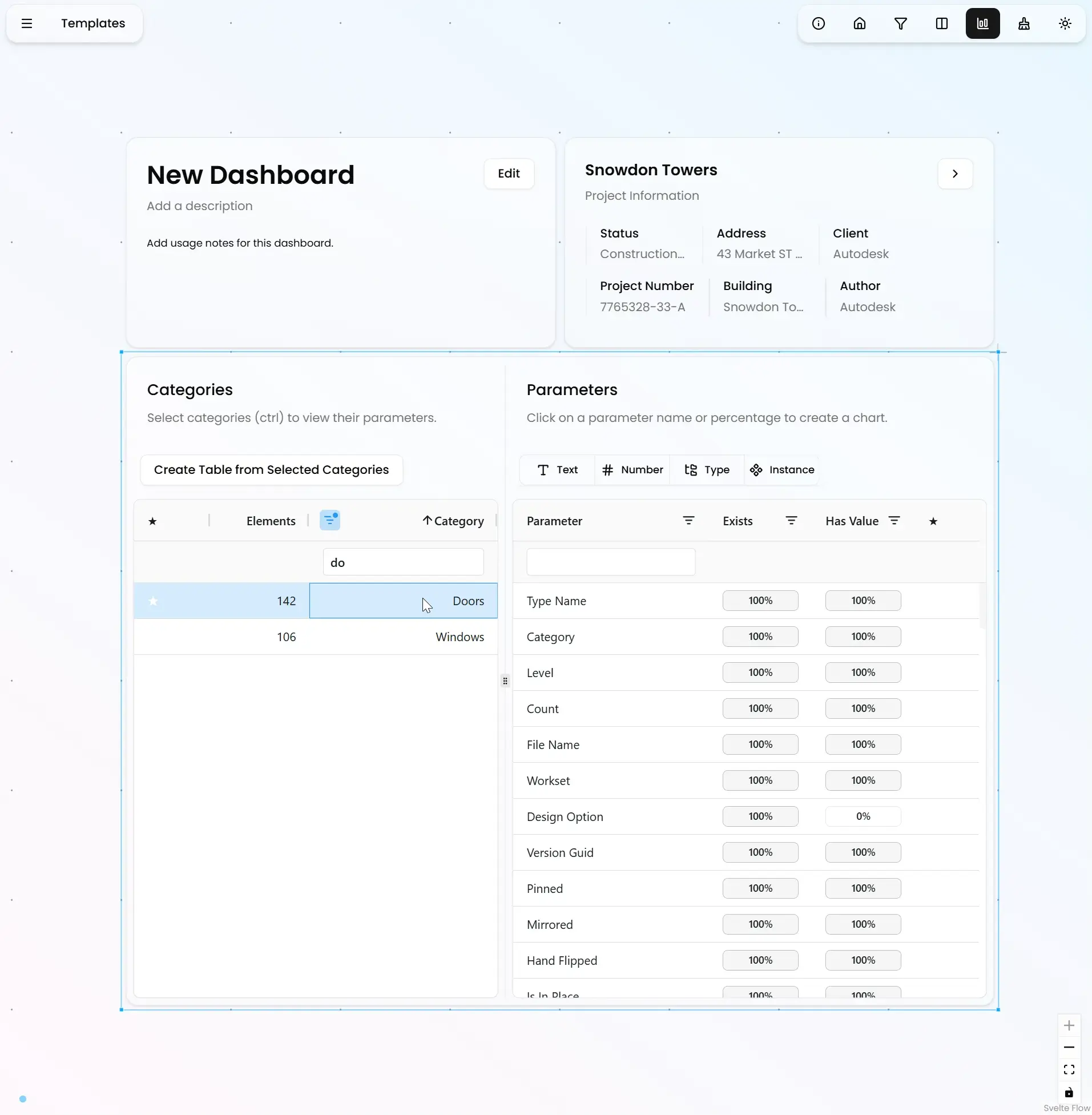Switch to the Instance parameter tab

pos(781,470)
